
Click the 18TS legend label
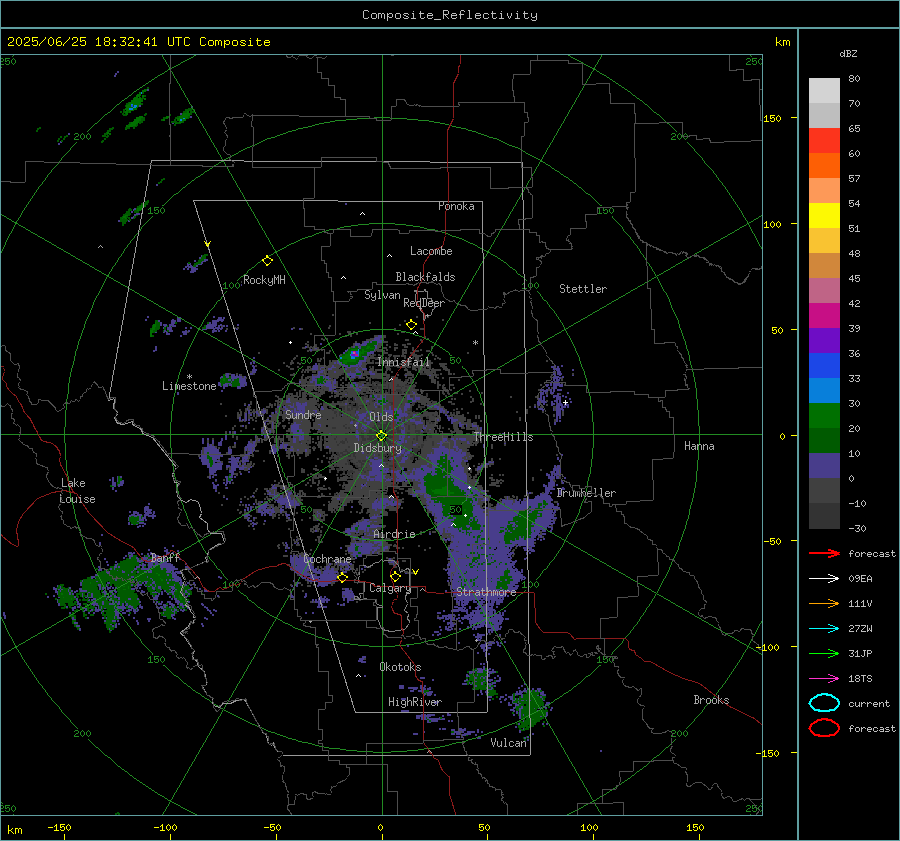pyautogui.click(x=860, y=679)
